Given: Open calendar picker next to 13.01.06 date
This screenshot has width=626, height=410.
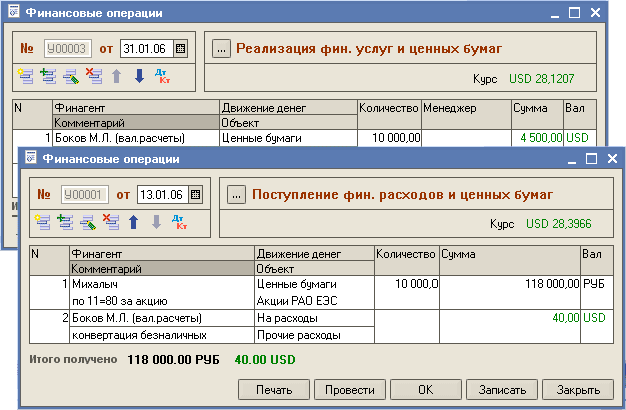Looking at the screenshot, I should point(195,194).
